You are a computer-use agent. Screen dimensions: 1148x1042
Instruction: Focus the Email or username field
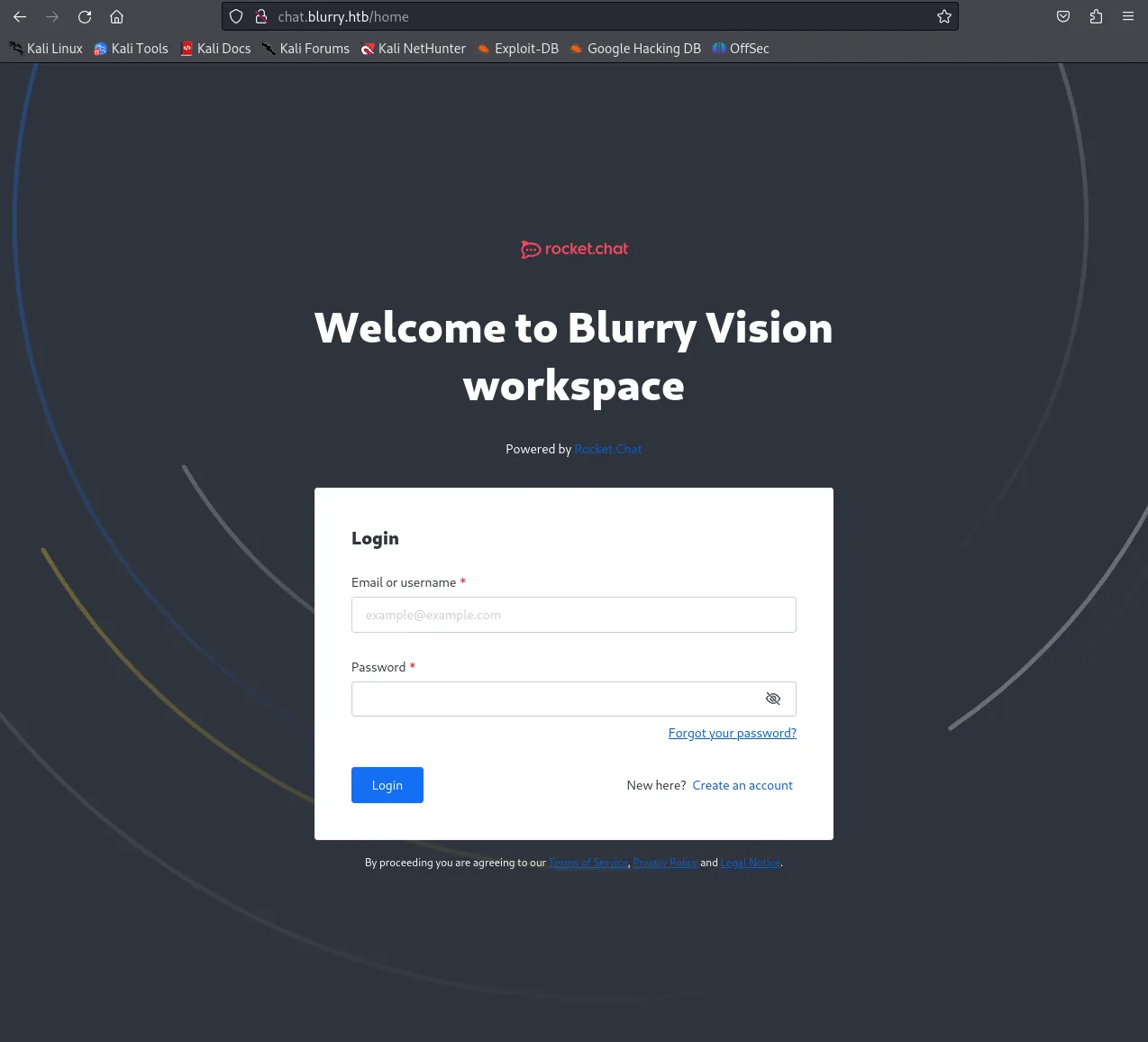tap(574, 615)
